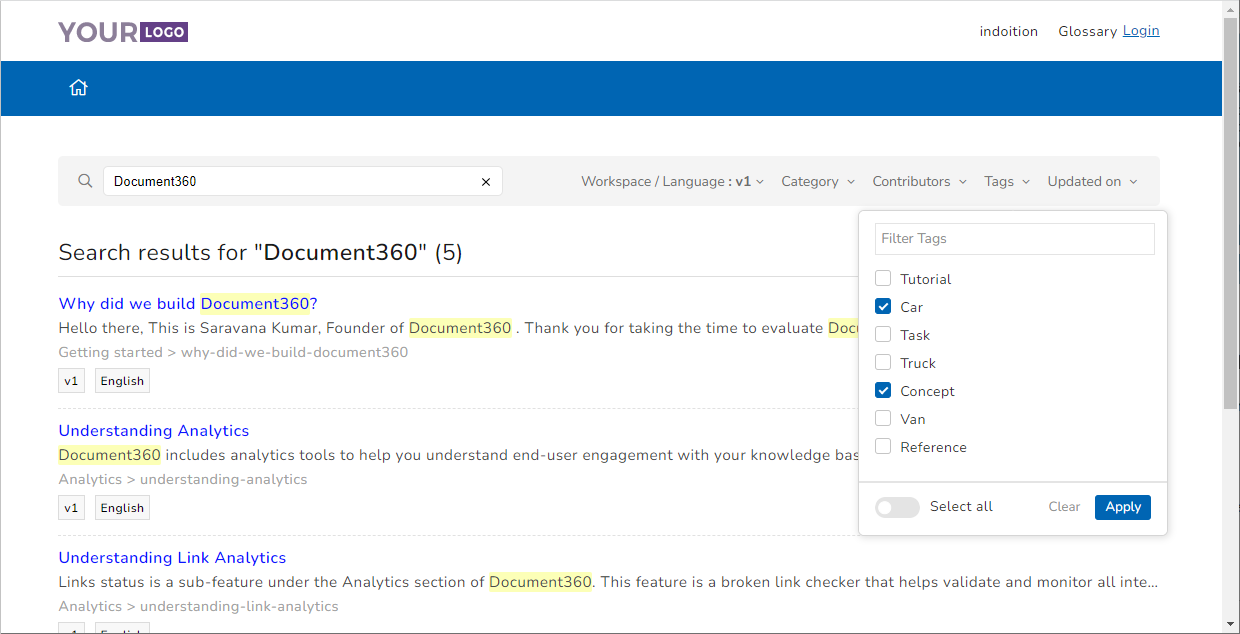The height and width of the screenshot is (634, 1240).
Task: Clear the search text with the X icon
Action: 486,182
